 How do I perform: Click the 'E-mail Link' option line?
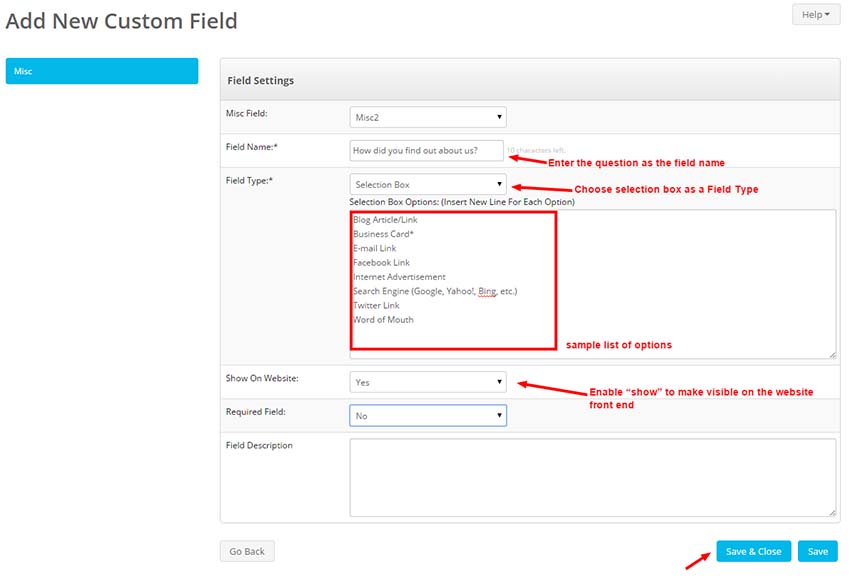tap(375, 248)
